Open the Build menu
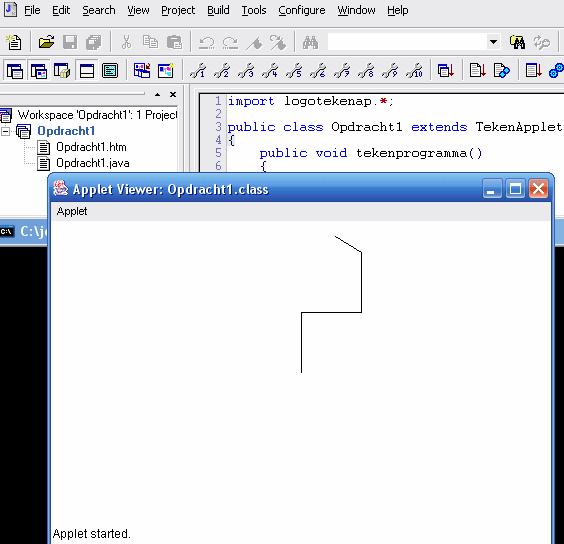 [218, 10]
